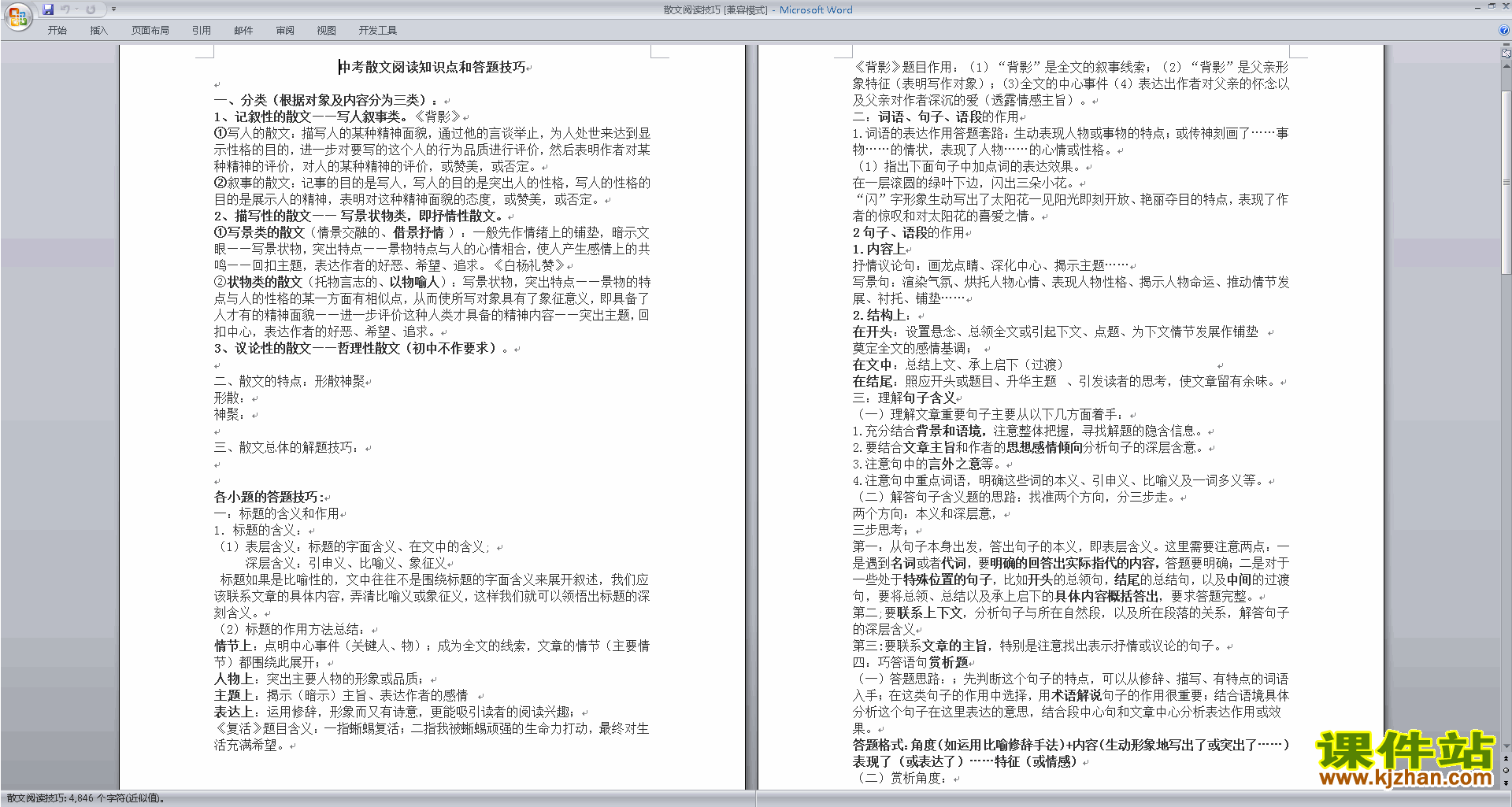Toggle the ruler icon above the scrollbar
This screenshot has height=807, width=1512.
coord(1506,54)
